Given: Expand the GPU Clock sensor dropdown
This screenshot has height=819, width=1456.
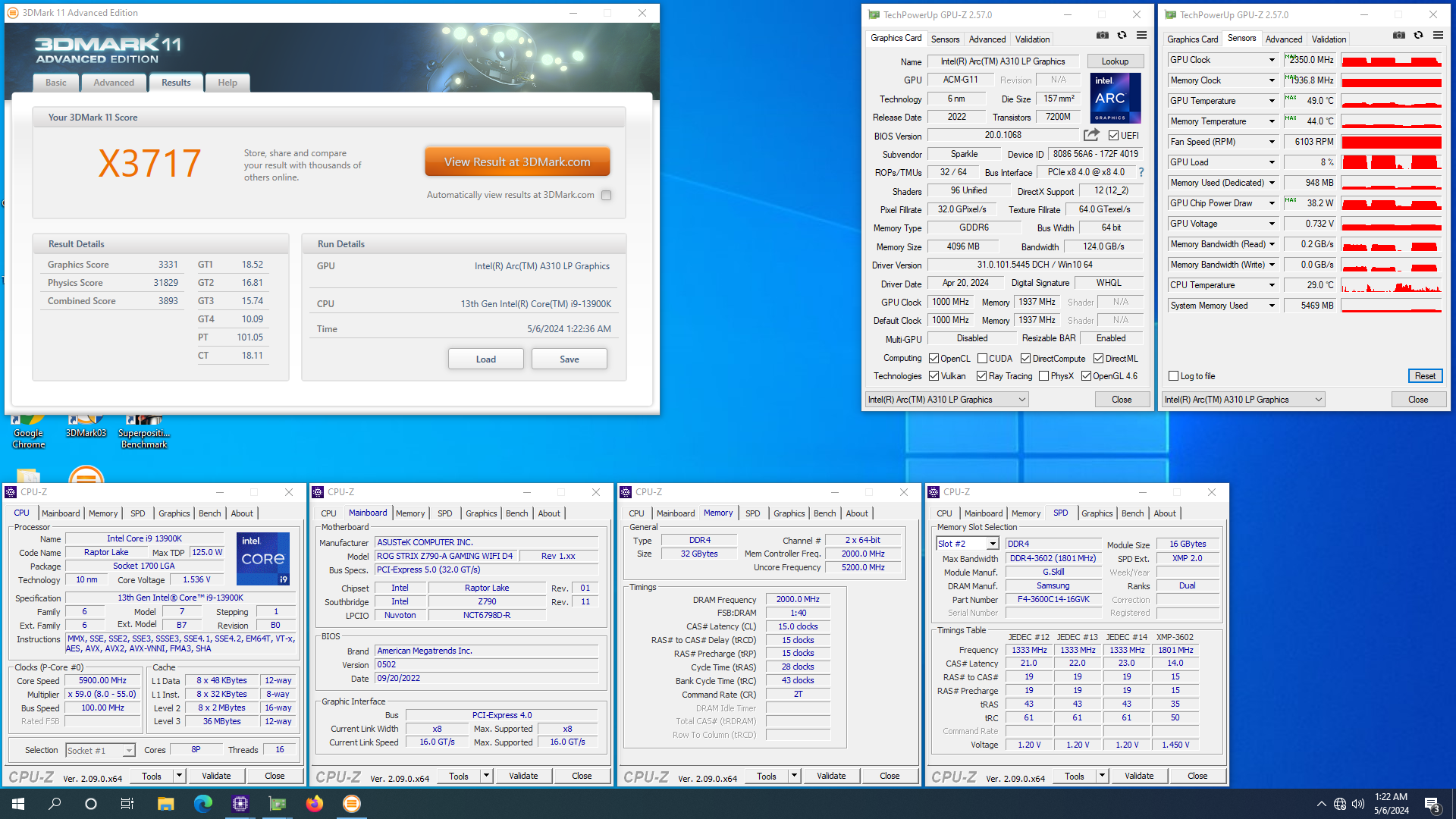Looking at the screenshot, I should [x=1272, y=60].
